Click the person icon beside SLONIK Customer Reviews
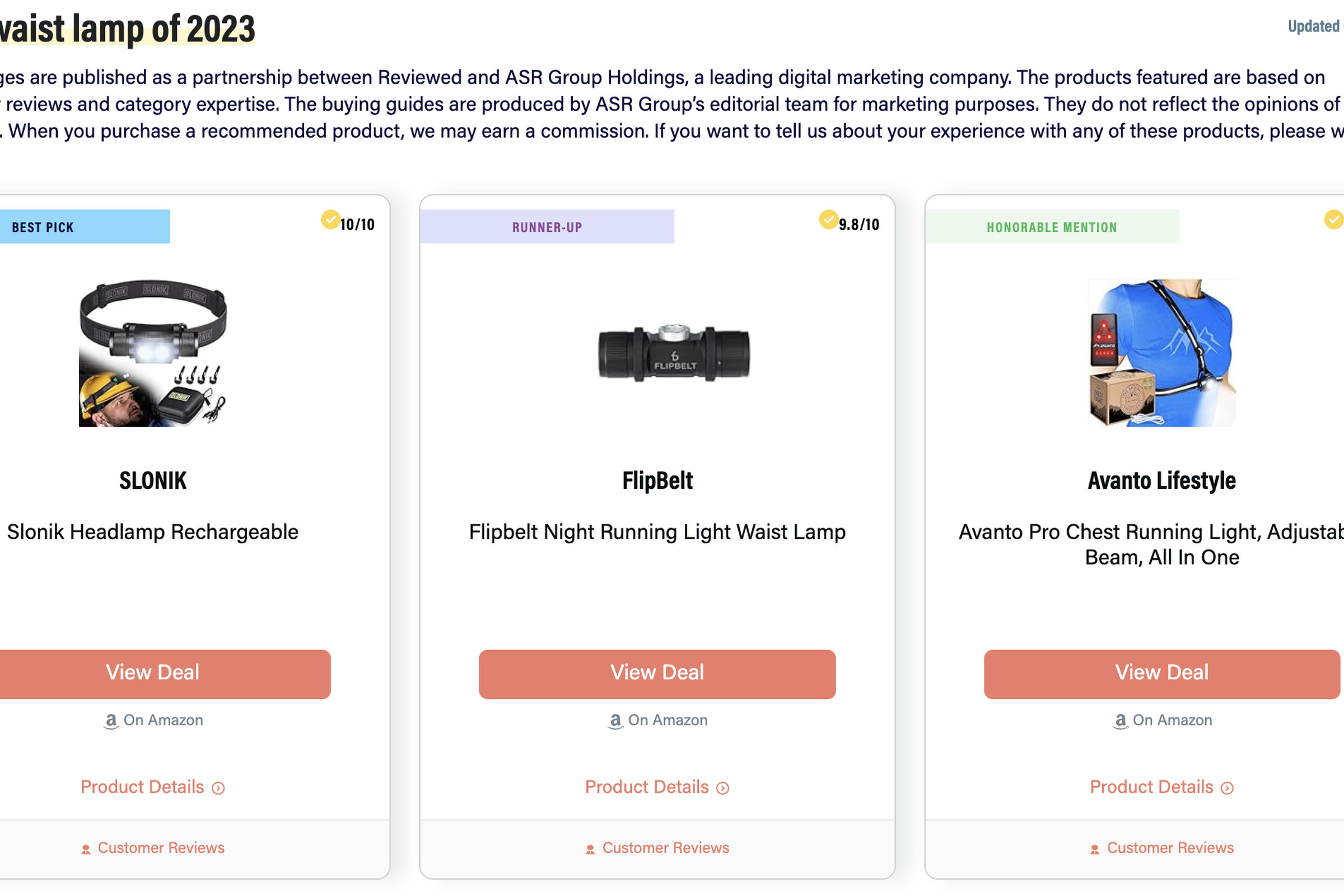 pyautogui.click(x=86, y=850)
